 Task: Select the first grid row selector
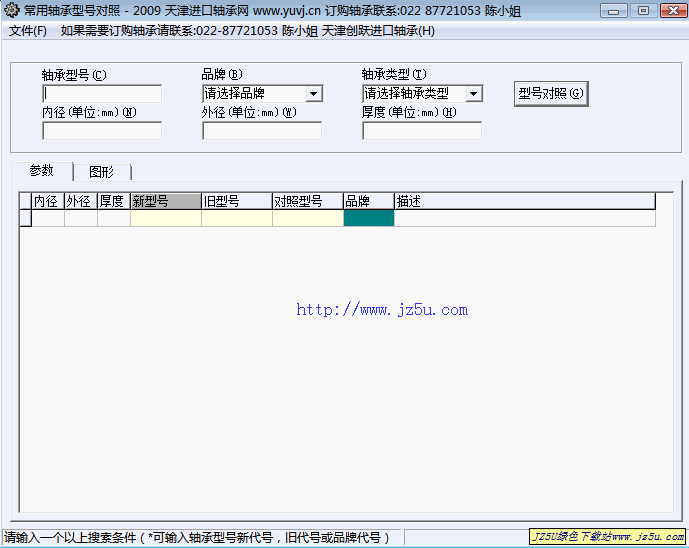pyautogui.click(x=25, y=218)
